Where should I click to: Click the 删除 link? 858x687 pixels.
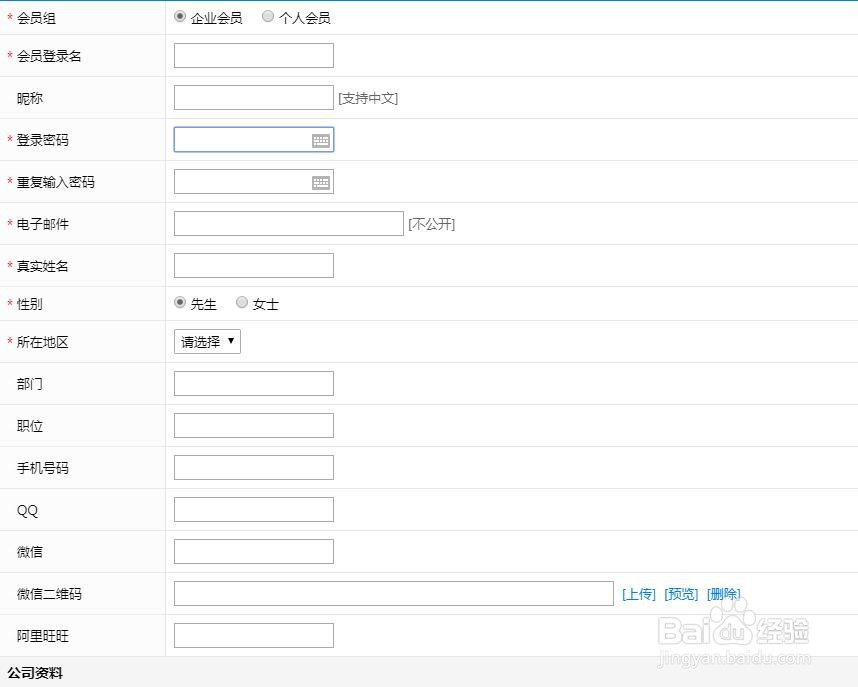tap(724, 594)
